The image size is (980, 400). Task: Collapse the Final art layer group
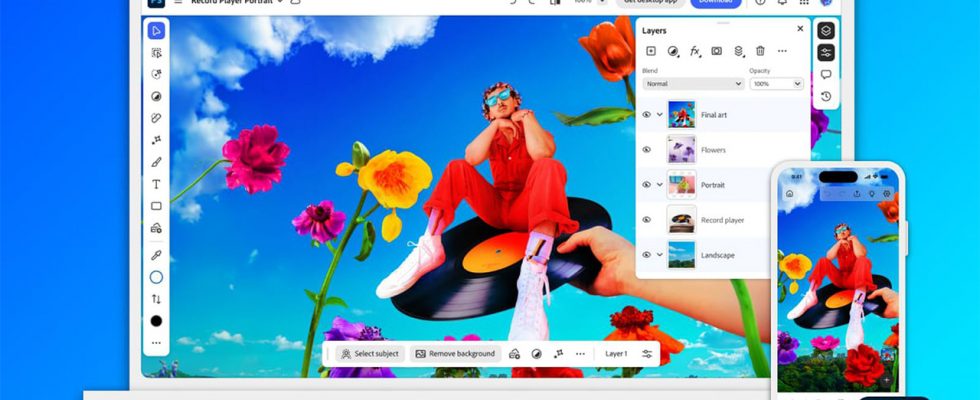tap(659, 115)
